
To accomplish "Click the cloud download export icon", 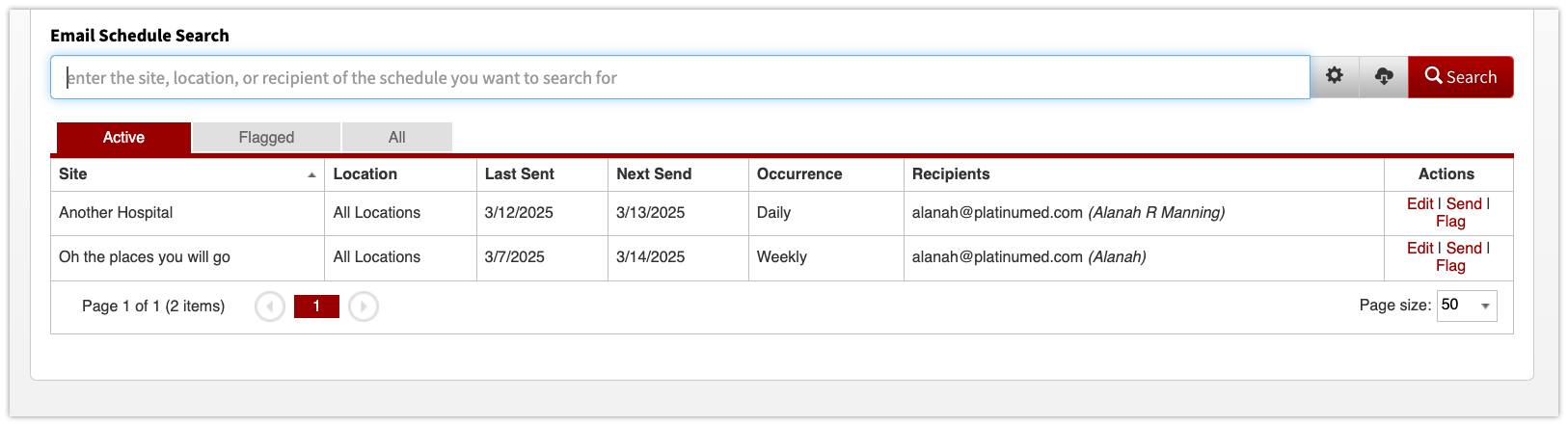I will (1384, 76).
